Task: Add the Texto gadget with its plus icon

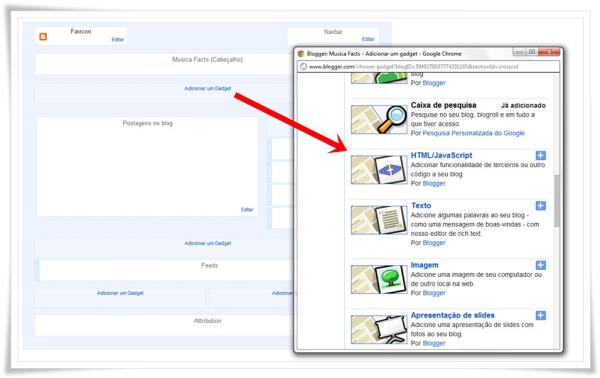Action: (540, 206)
